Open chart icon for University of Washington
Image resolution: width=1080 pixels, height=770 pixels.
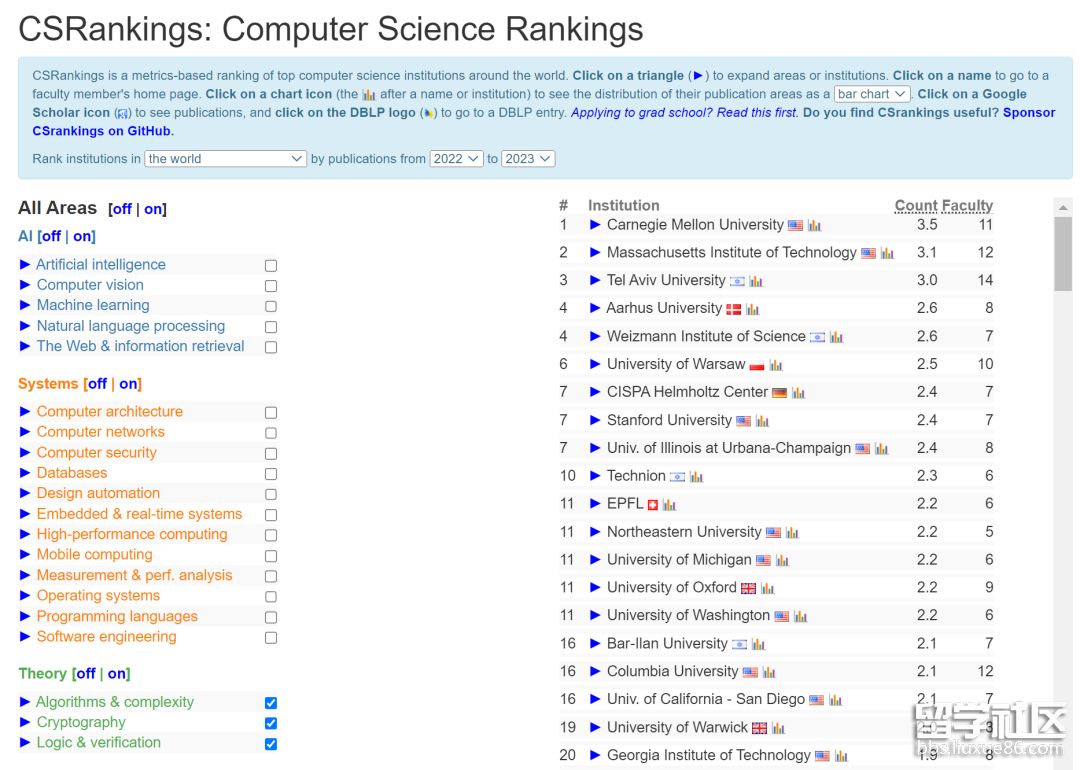tap(800, 616)
